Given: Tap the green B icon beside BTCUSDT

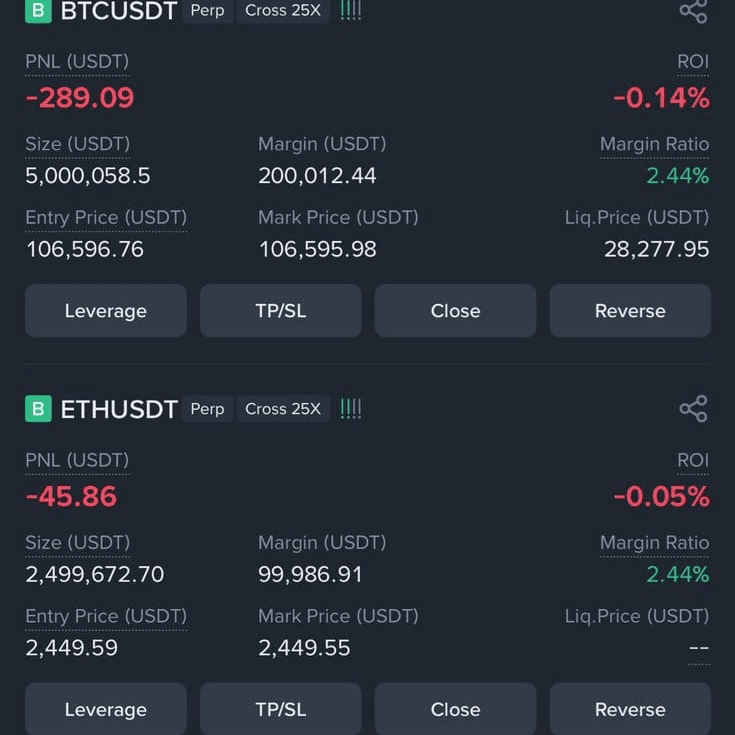Looking at the screenshot, I should (38, 10).
